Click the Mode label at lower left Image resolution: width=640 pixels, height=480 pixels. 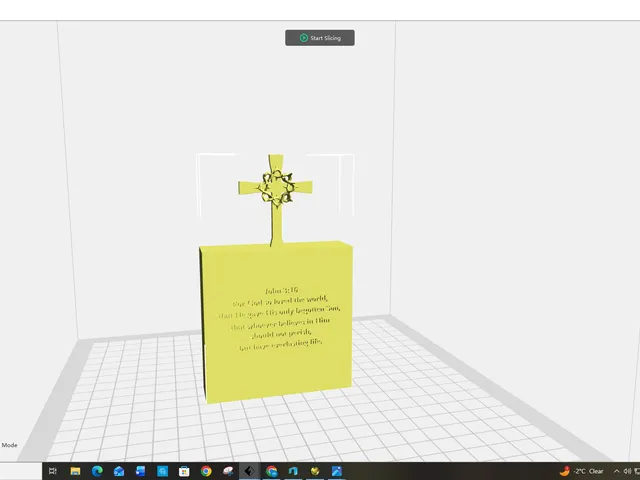click(x=9, y=445)
